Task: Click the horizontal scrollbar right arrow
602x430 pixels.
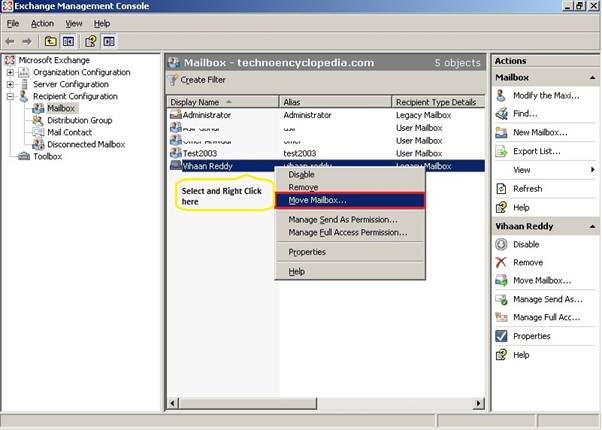Action: [479, 404]
